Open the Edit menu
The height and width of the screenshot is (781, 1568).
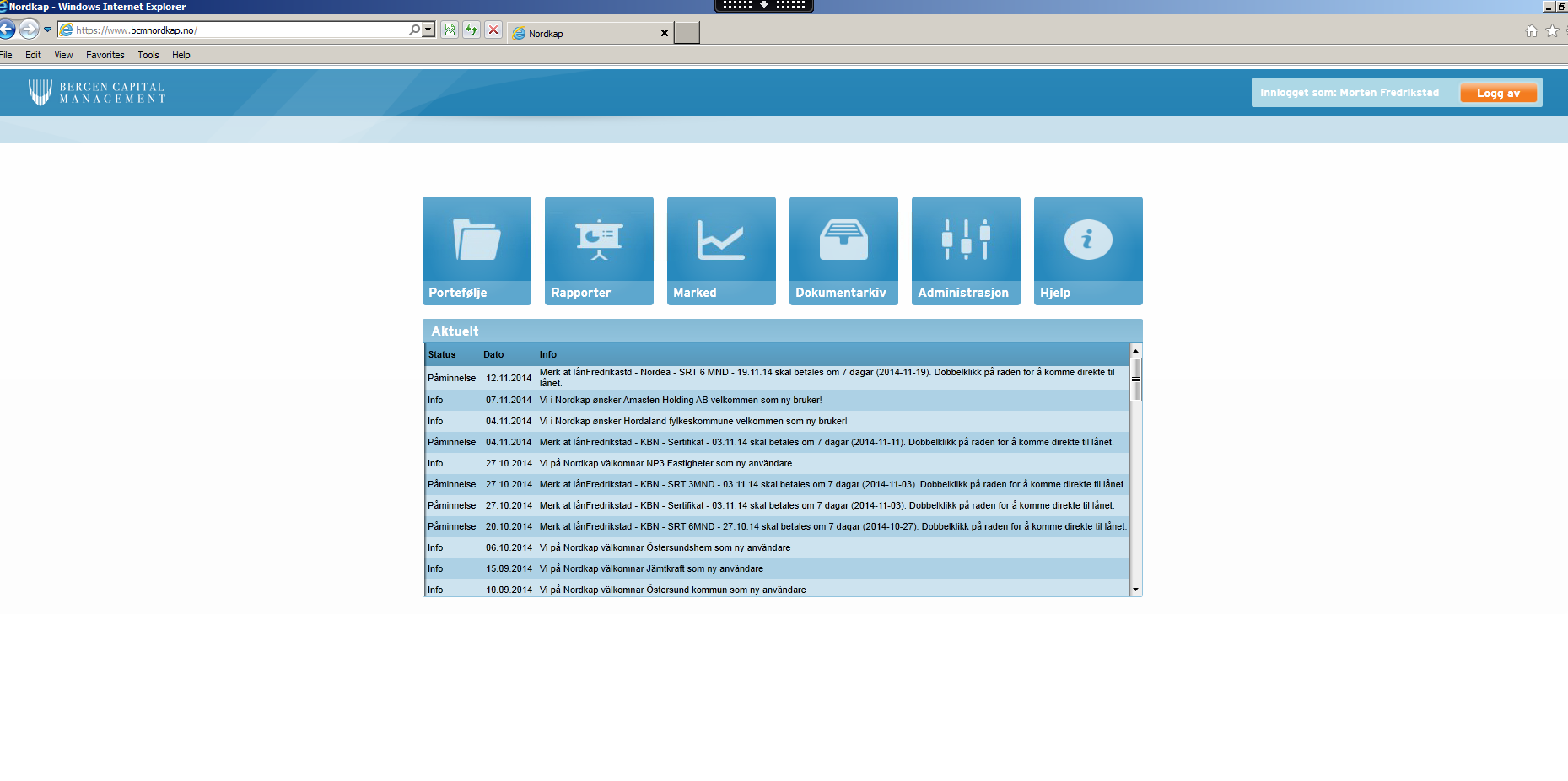33,55
